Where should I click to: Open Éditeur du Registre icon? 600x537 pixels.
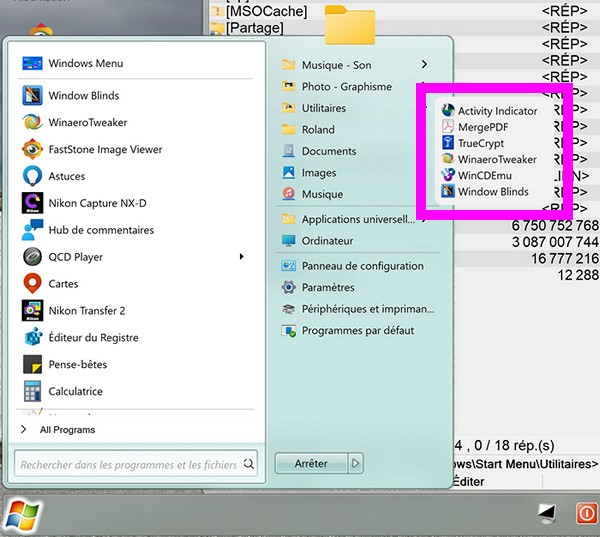[x=33, y=337]
